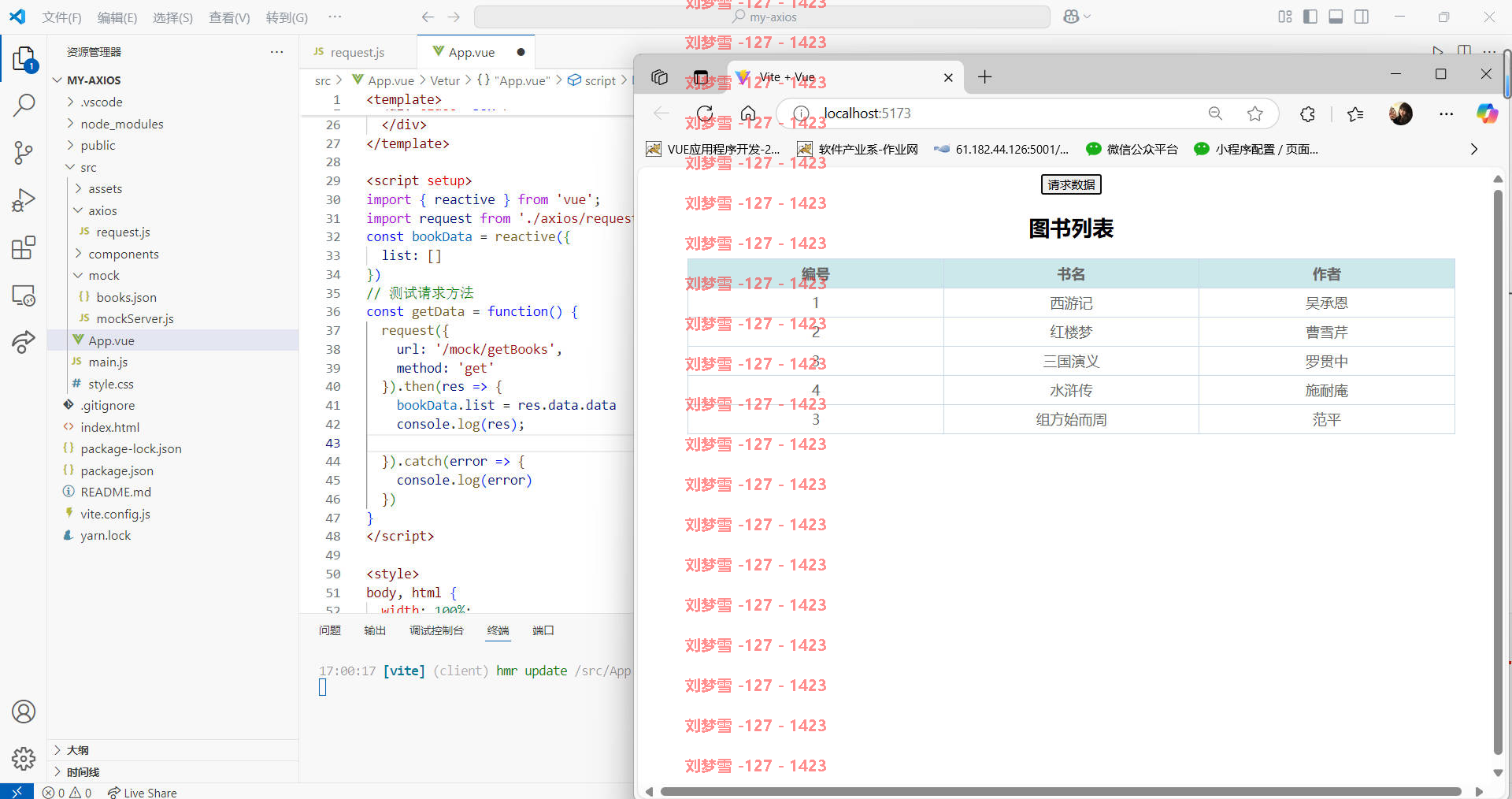
Task: Collapse the mock folder
Action: coord(79,275)
